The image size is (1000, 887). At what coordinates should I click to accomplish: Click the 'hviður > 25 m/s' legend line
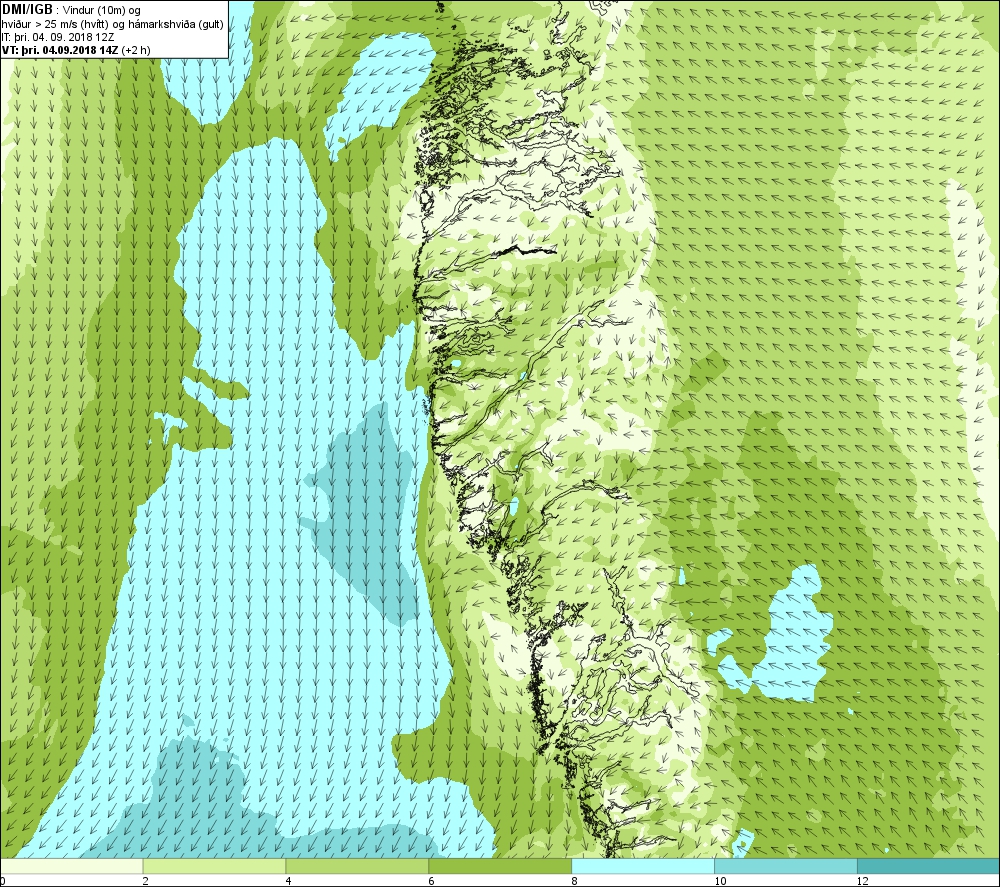pos(112,24)
